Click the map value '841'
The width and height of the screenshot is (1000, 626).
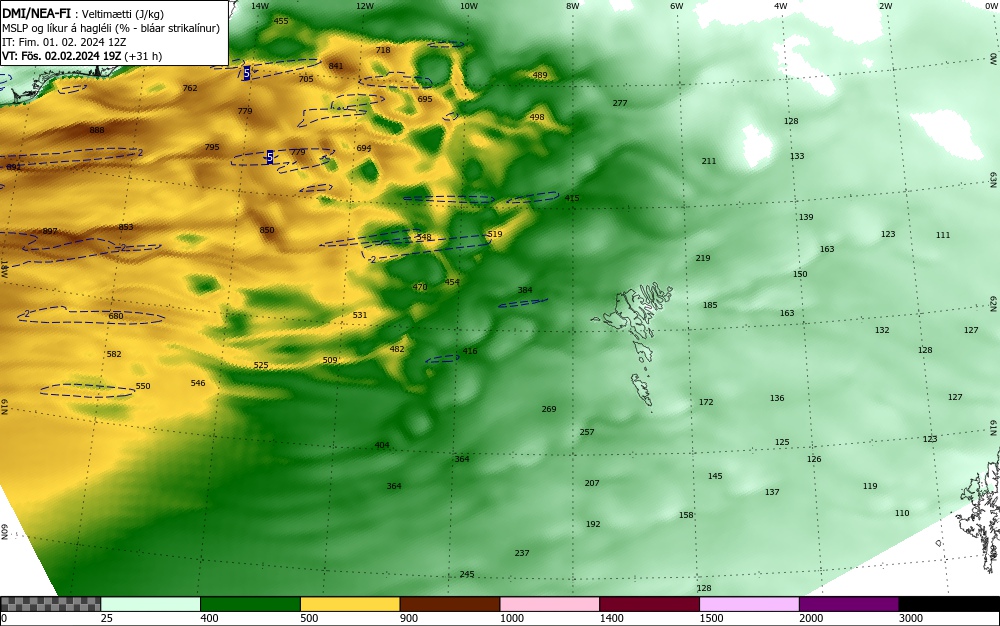(x=336, y=66)
